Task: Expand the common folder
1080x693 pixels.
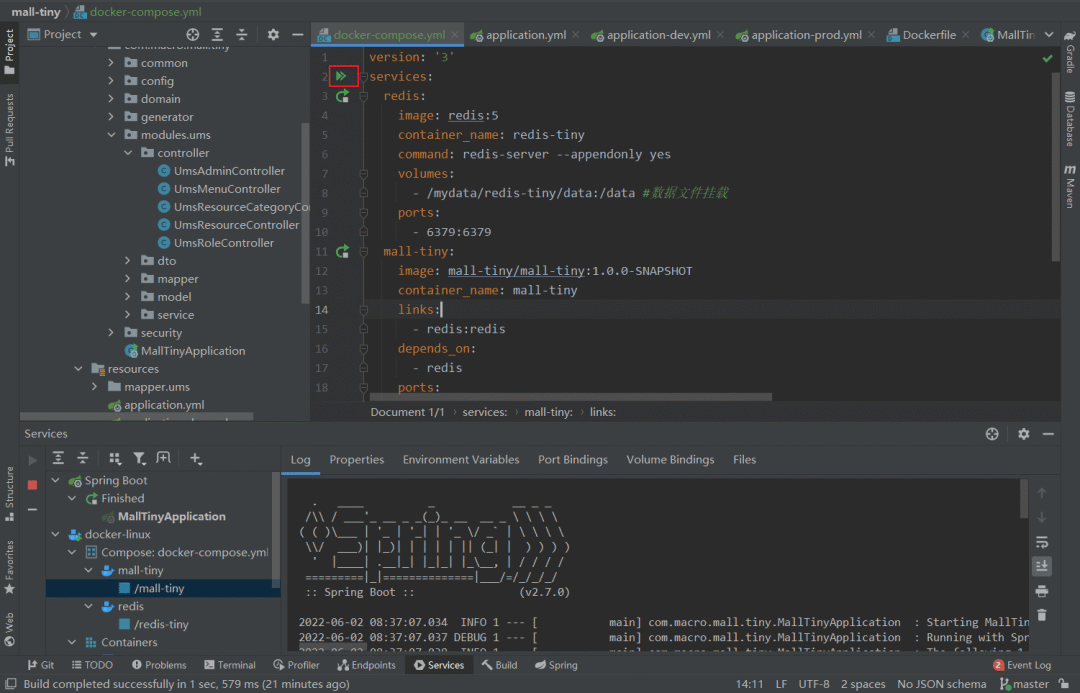Action: (112, 63)
